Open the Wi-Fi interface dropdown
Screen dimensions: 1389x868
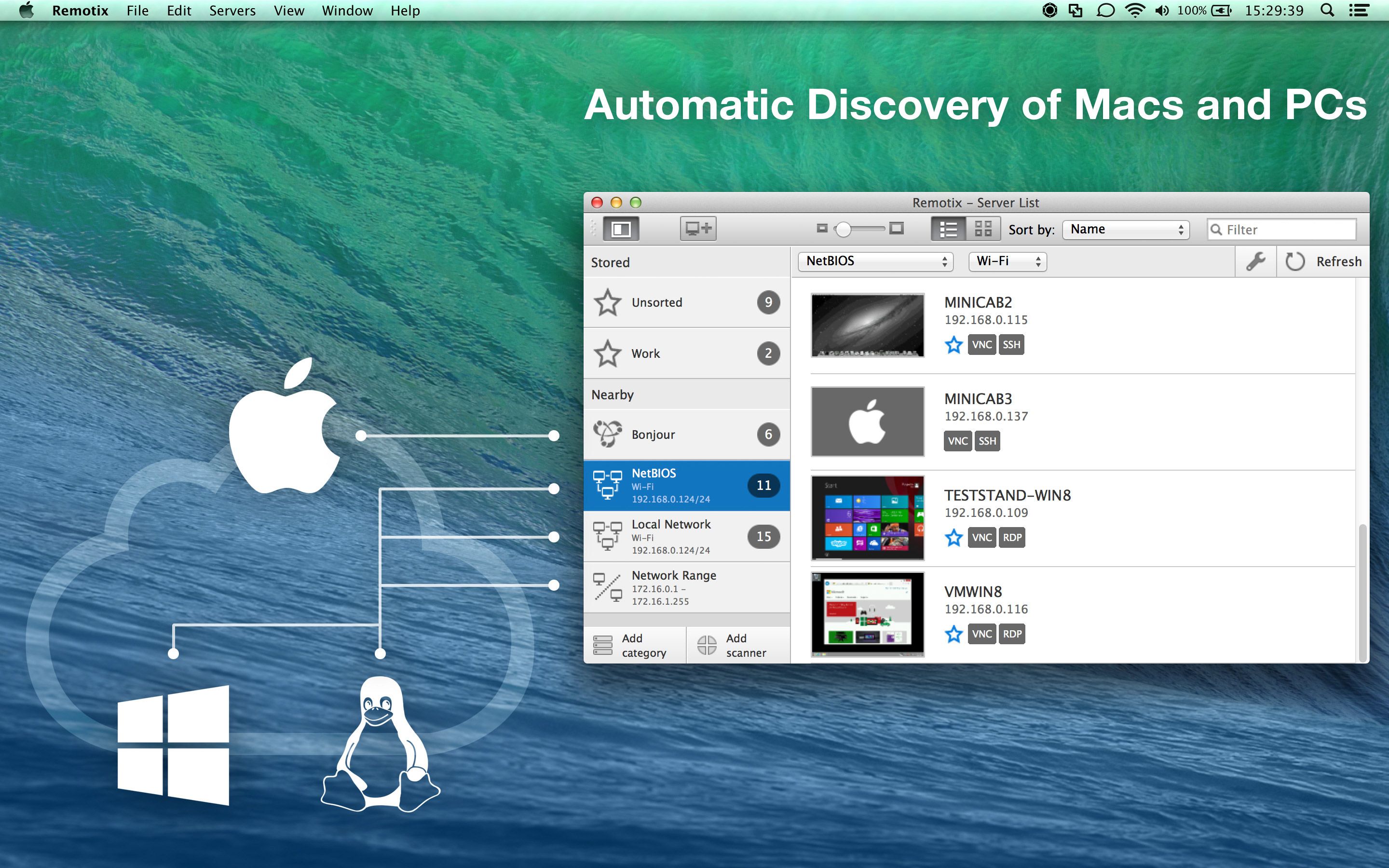[1008, 261]
